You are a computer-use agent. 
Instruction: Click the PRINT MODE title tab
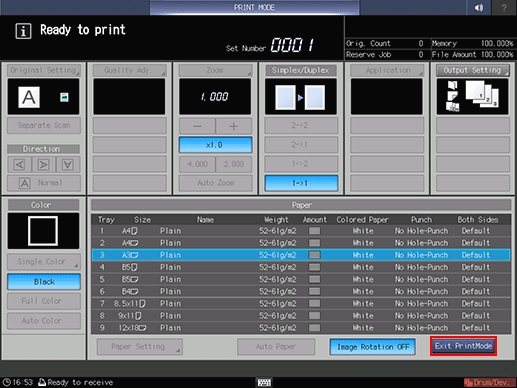click(254, 7)
